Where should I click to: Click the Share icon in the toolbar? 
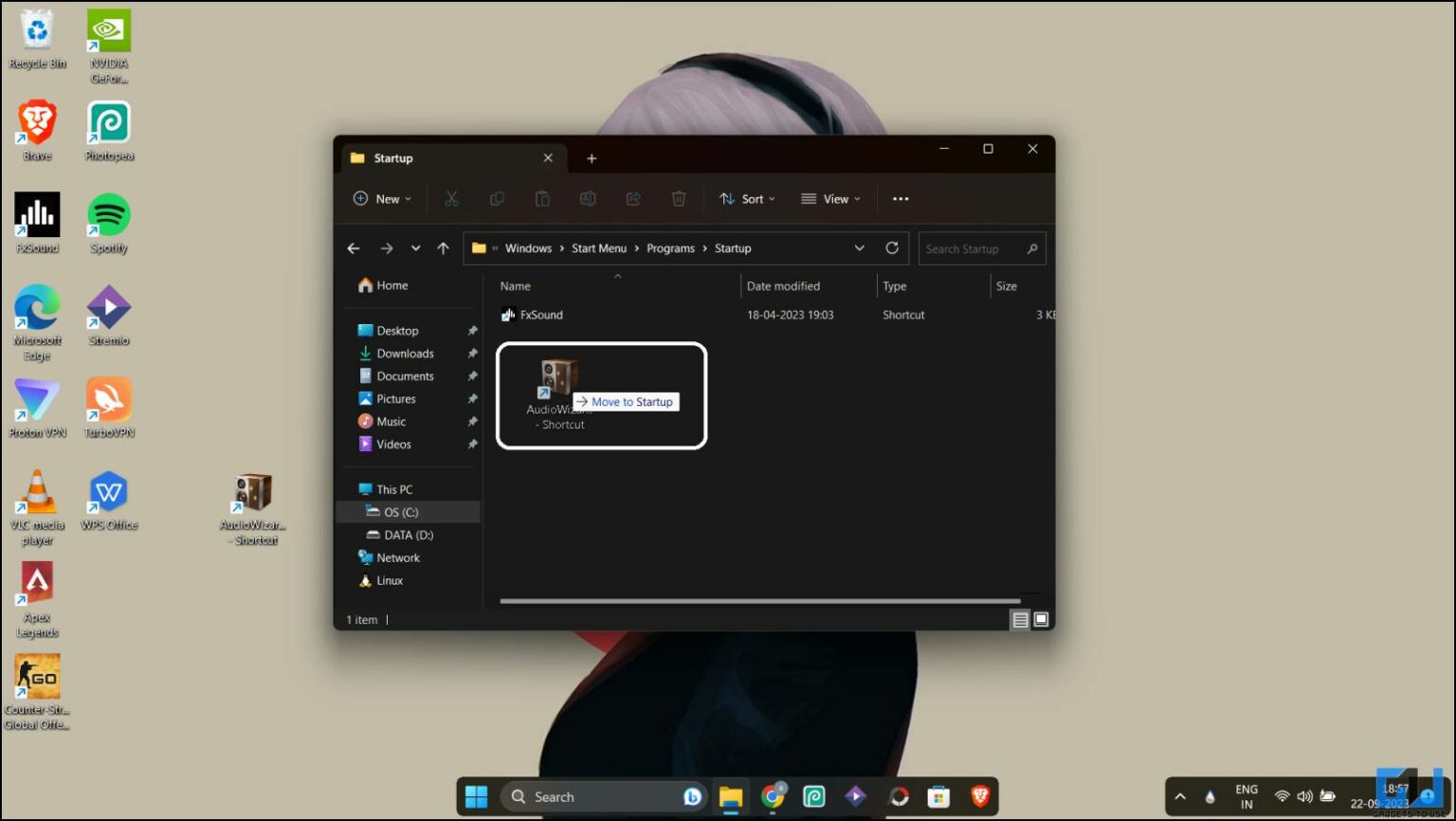633,198
